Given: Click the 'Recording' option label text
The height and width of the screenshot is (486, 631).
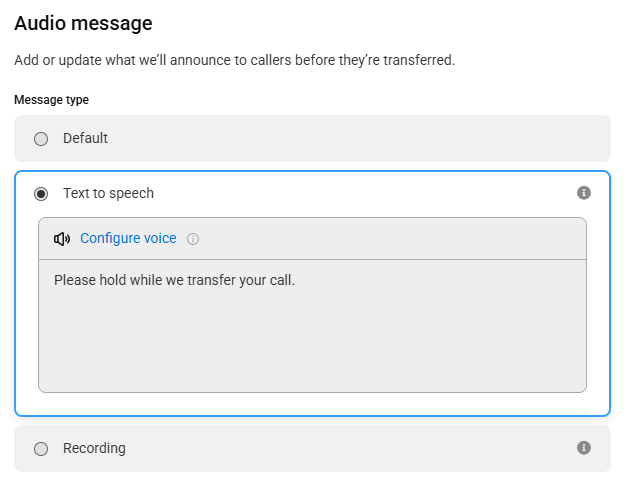Looking at the screenshot, I should [94, 448].
